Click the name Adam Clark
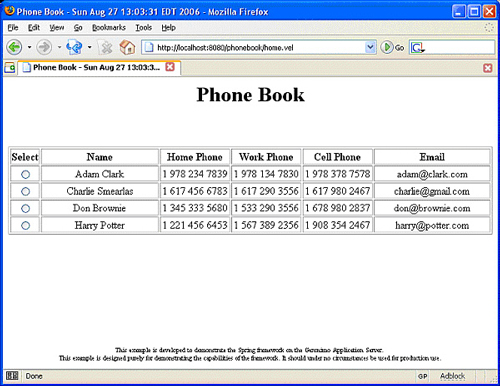Image resolution: width=500 pixels, height=386 pixels. (x=100, y=174)
